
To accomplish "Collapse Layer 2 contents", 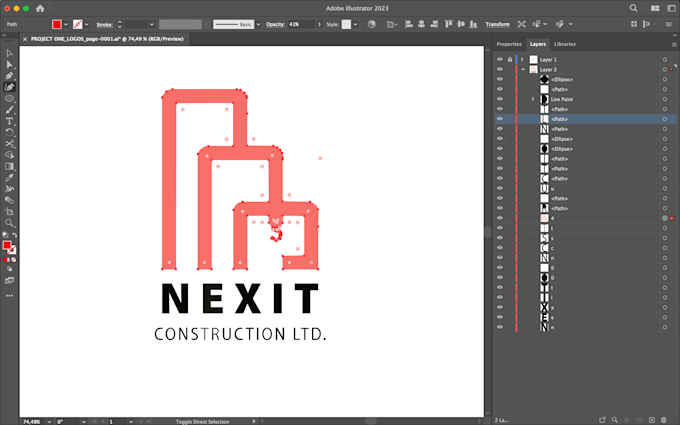I will click(x=523, y=69).
